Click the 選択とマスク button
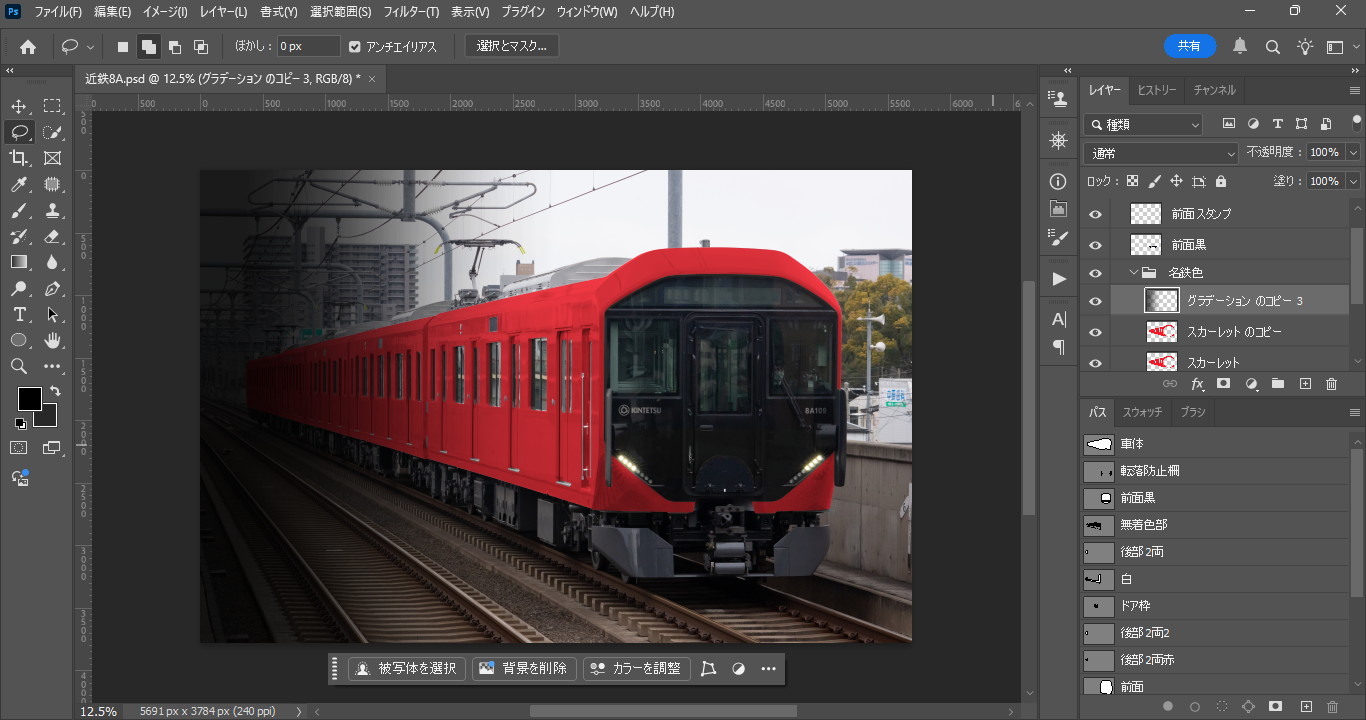The height and width of the screenshot is (720, 1366). tap(512, 46)
